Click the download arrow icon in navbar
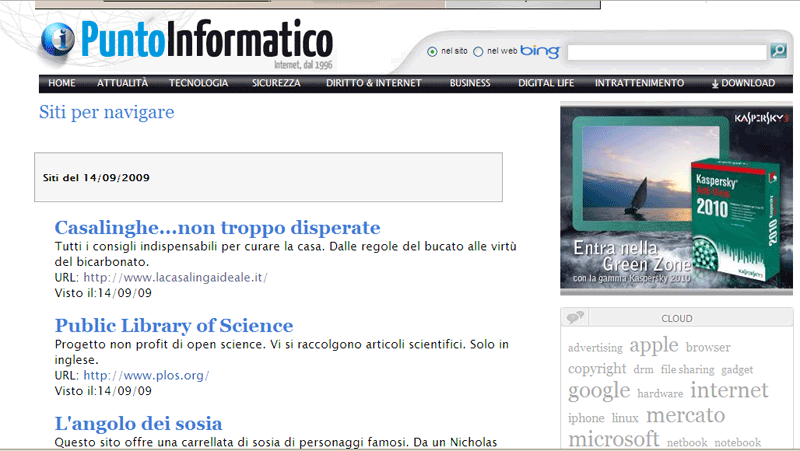The image size is (800, 451). [715, 84]
